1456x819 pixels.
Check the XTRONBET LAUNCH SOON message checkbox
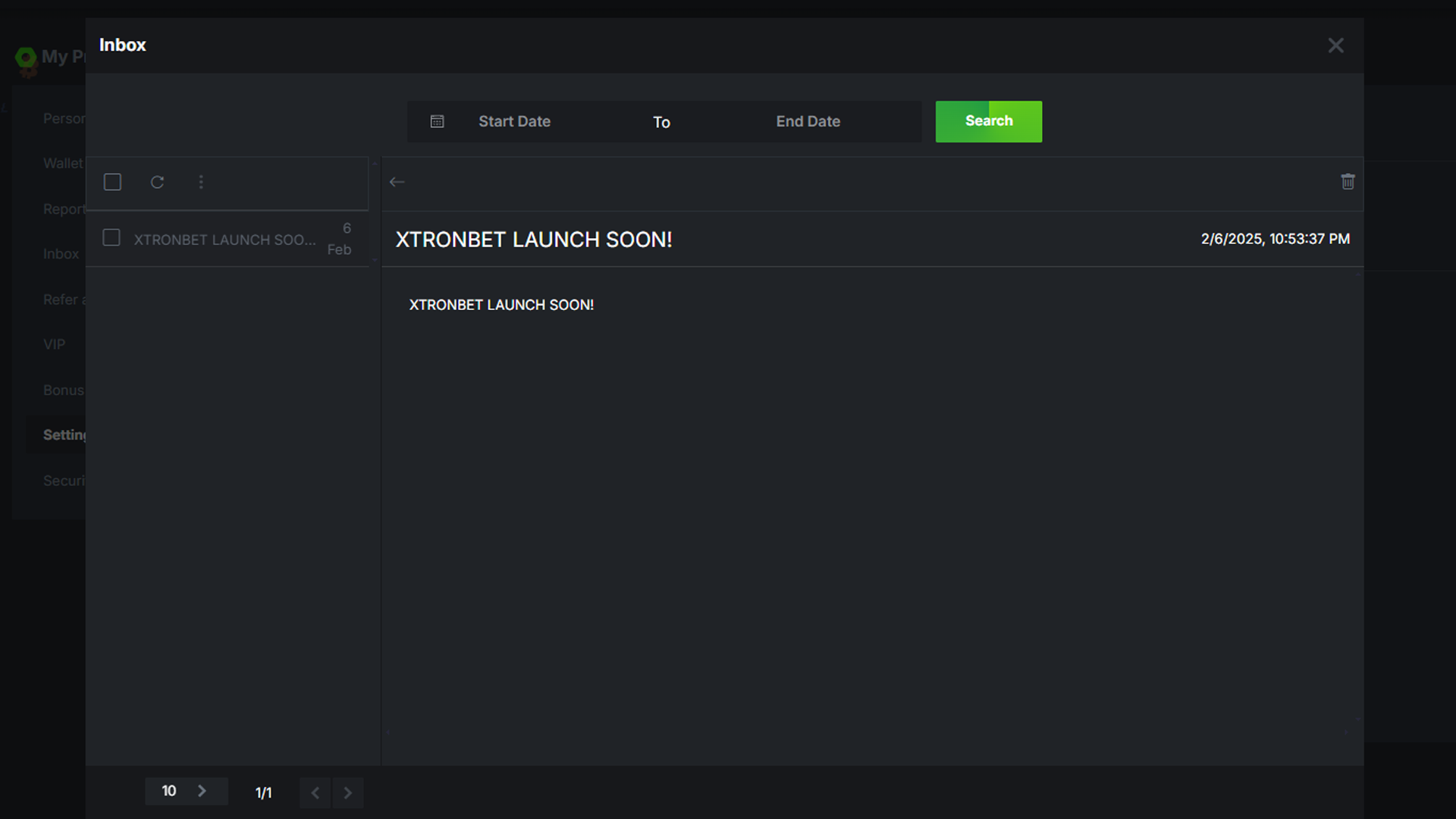point(111,238)
